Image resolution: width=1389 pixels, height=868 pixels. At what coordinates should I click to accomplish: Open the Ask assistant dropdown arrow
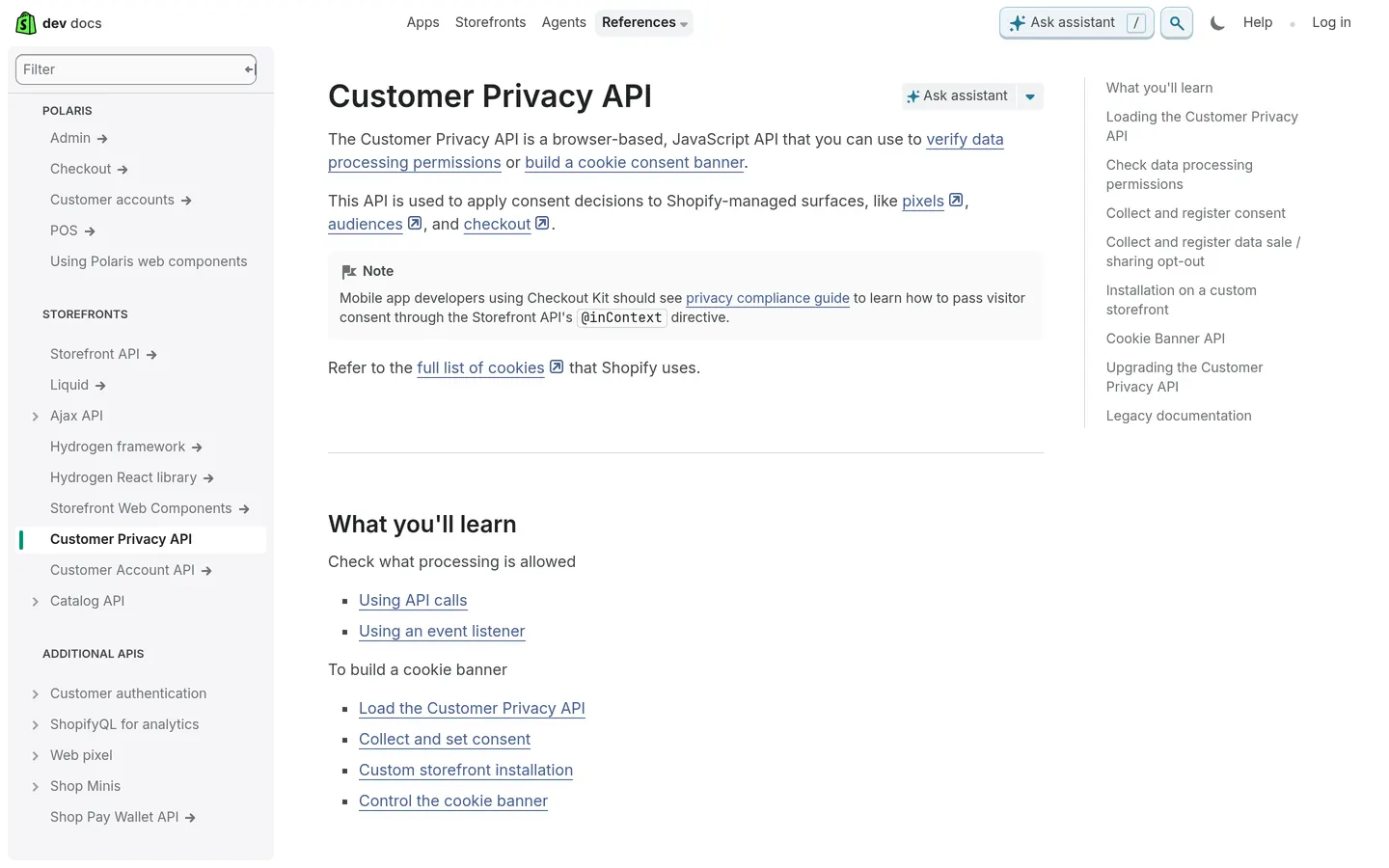(x=1029, y=95)
